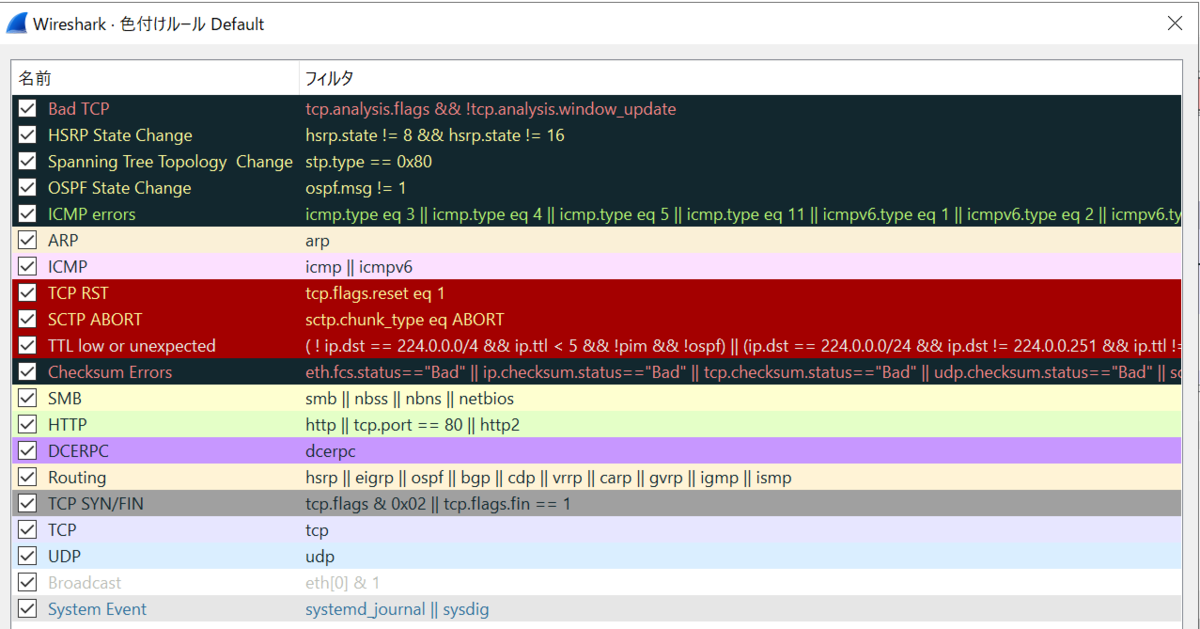The image size is (1200, 629).
Task: Click filter ospf.msg != 1
Action: click(355, 188)
